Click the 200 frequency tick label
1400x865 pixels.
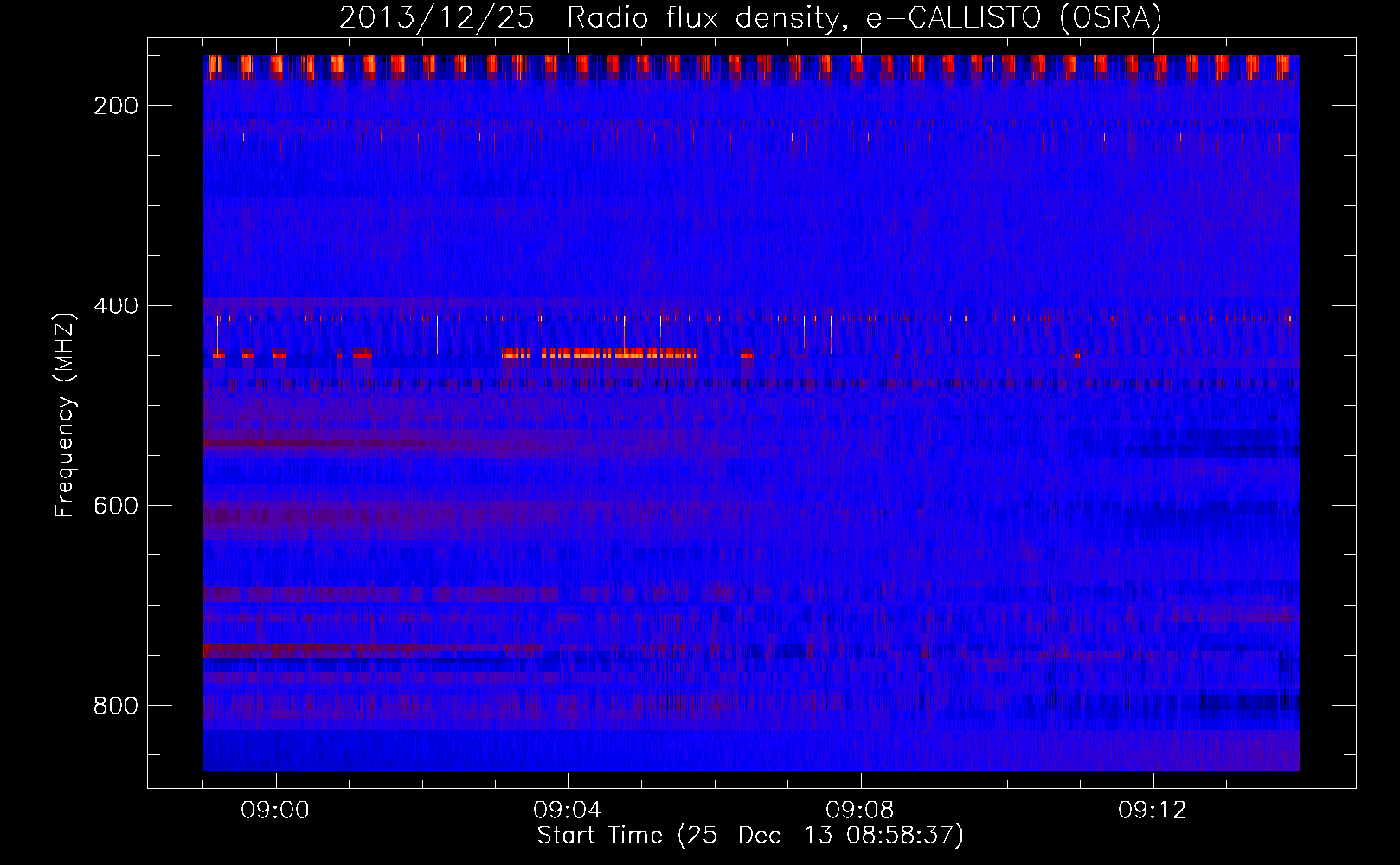pos(115,106)
